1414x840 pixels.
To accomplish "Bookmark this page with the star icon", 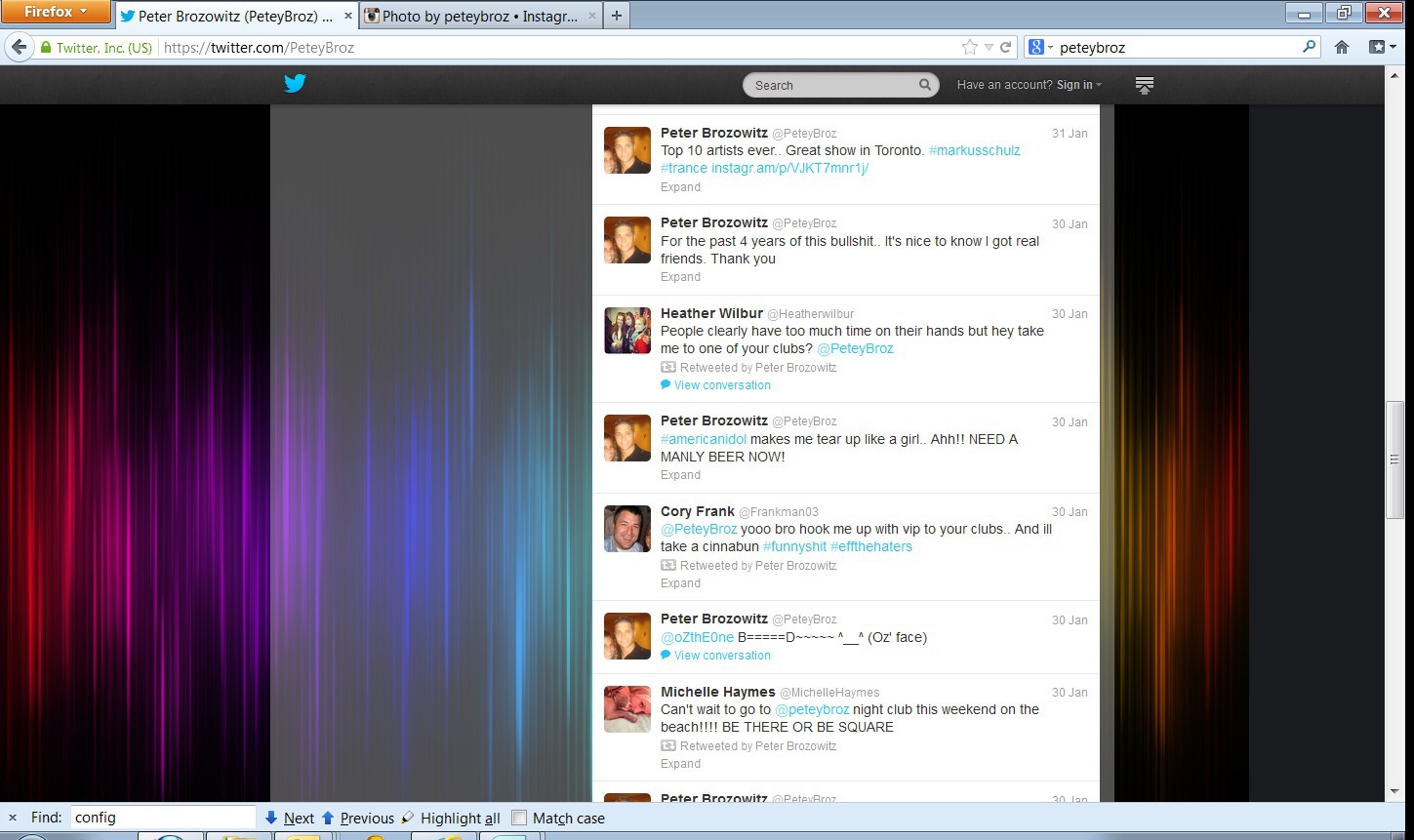I will [969, 47].
